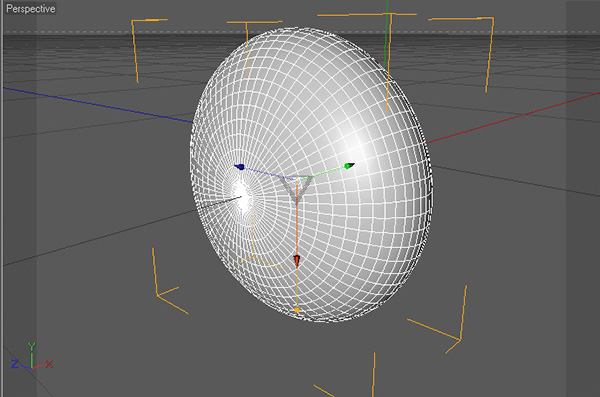This screenshot has height=397, width=600.
Task: Open the Perspective viewport label menu
Action: click(31, 8)
